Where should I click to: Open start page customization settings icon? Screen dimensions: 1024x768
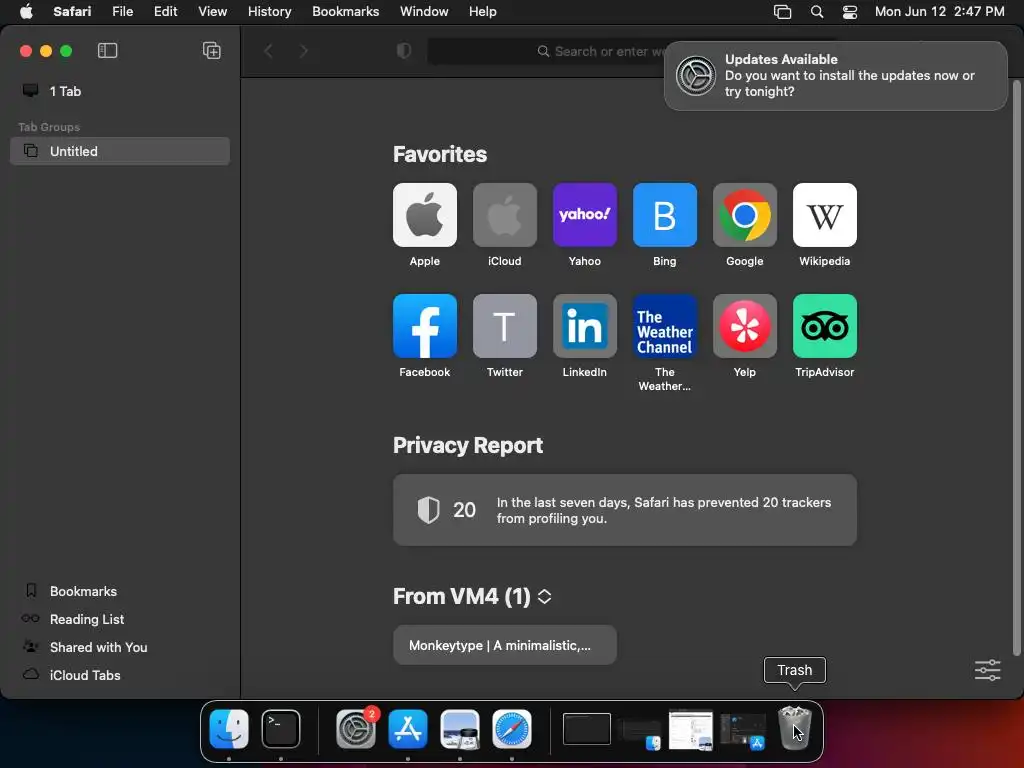point(987,670)
